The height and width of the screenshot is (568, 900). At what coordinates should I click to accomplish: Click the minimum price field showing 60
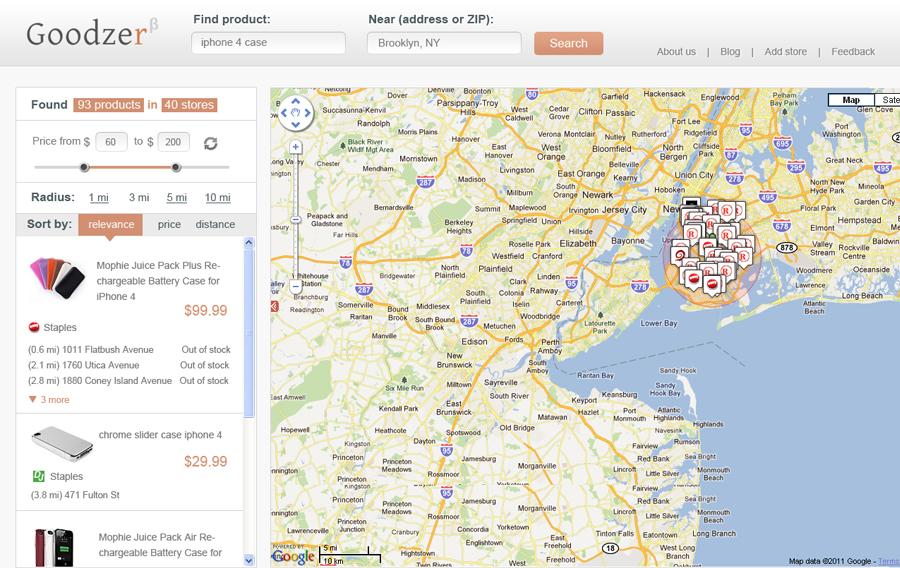[x=111, y=142]
